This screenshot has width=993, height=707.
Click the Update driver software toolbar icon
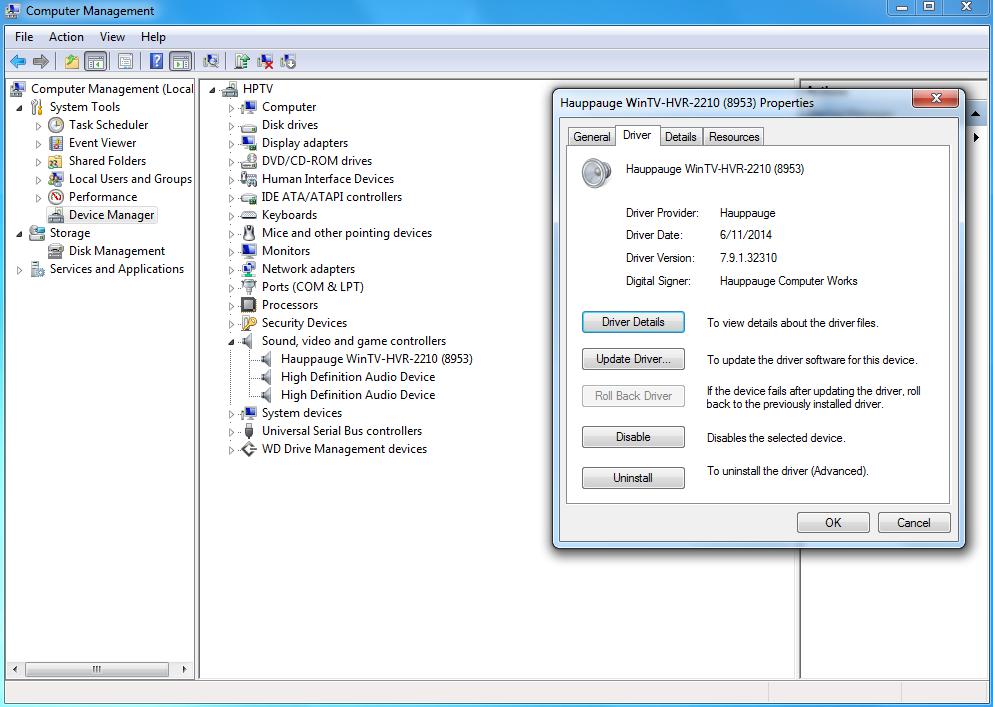[x=242, y=62]
